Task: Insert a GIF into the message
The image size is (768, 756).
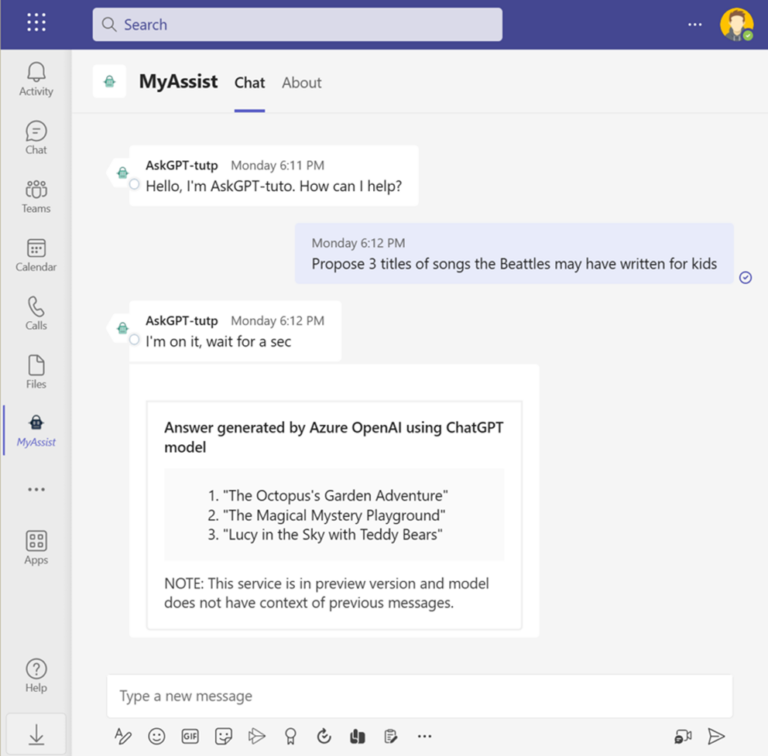Action: coord(190,736)
